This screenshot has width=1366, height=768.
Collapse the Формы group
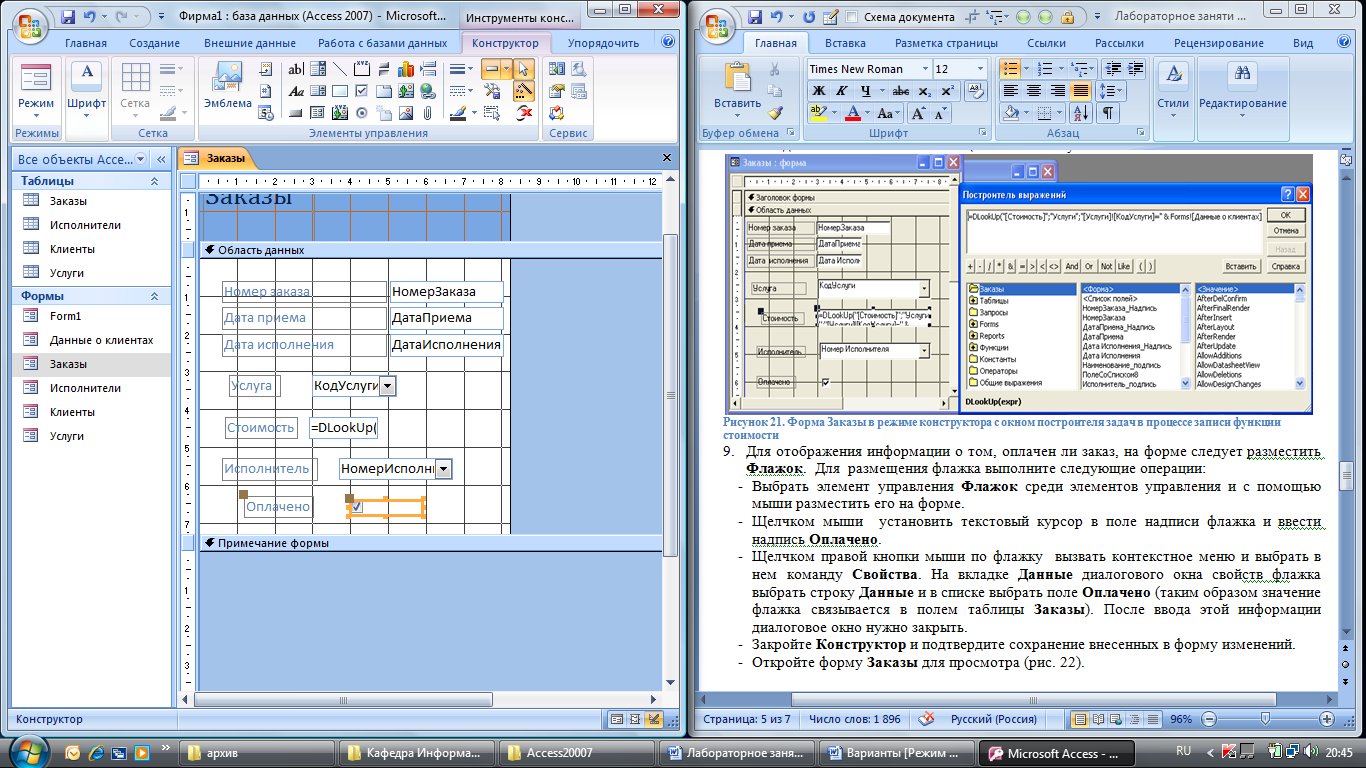tap(154, 296)
